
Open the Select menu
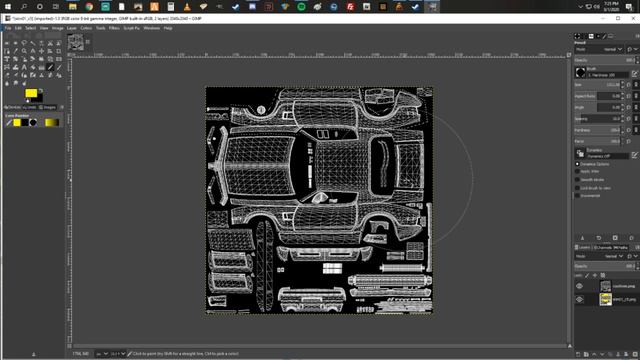click(31, 28)
